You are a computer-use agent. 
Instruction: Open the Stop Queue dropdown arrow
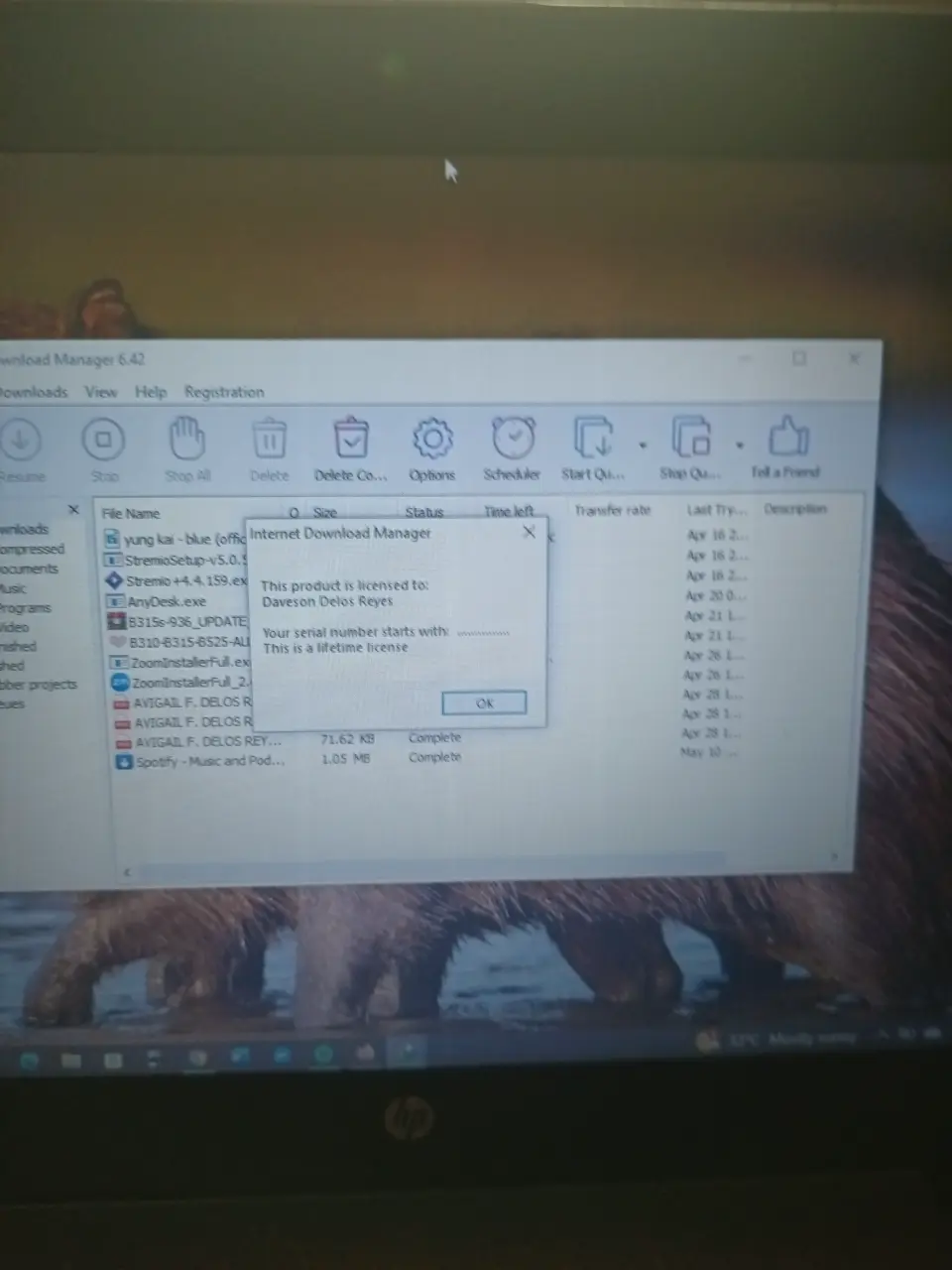pos(739,444)
